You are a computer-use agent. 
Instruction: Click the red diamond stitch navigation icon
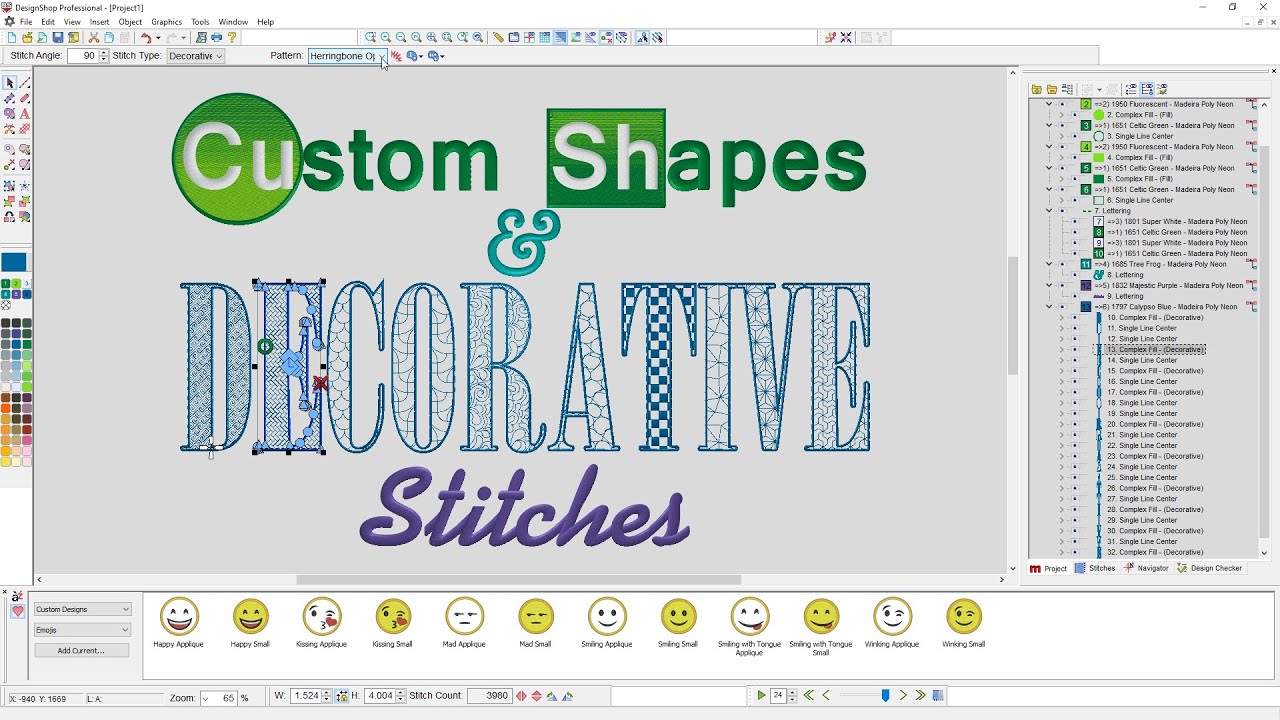pyautogui.click(x=537, y=696)
